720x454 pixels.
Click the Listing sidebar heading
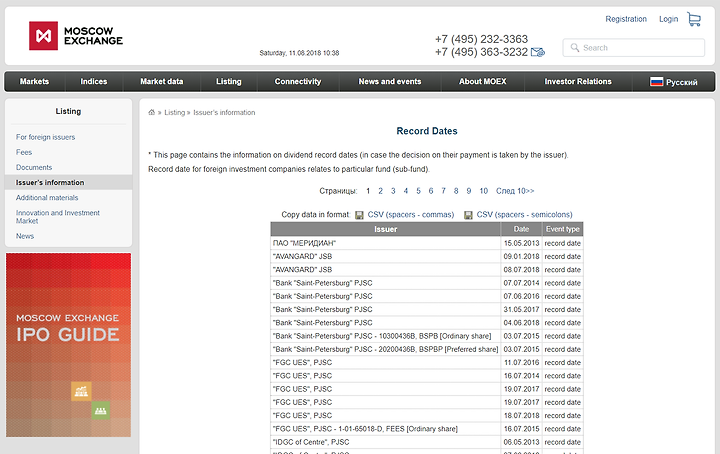point(68,112)
